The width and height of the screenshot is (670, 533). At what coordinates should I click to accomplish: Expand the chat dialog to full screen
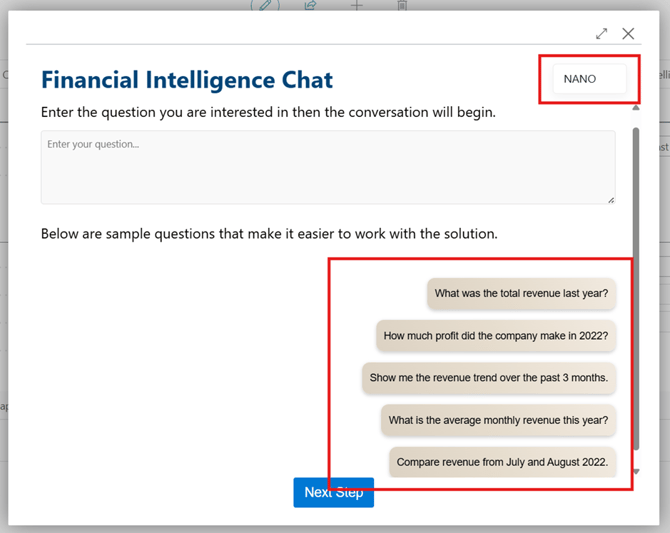pos(602,34)
